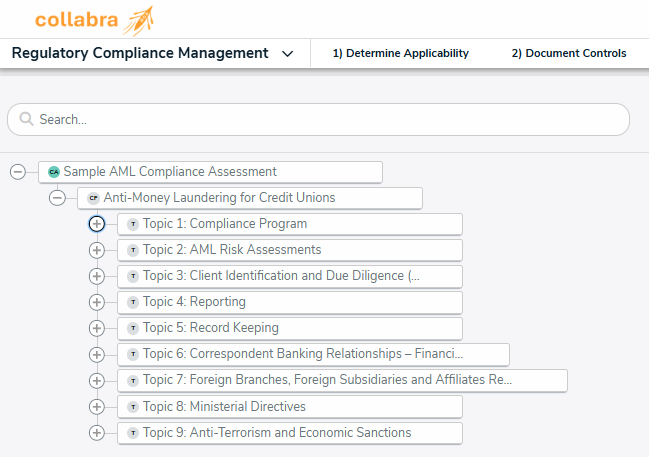
Task: Collapse the Sample AML Compliance Assessment node
Action: click(x=17, y=172)
